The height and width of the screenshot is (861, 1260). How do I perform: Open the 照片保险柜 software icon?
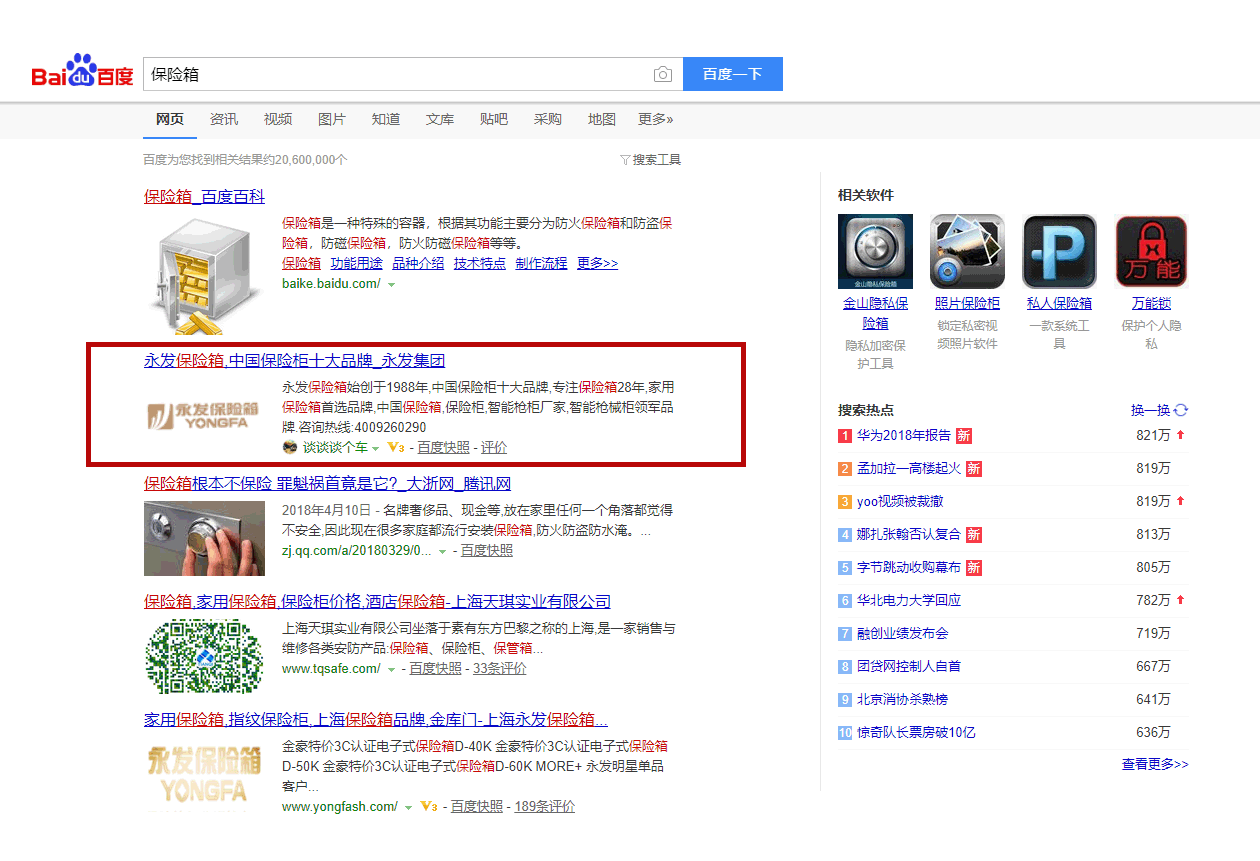[967, 251]
